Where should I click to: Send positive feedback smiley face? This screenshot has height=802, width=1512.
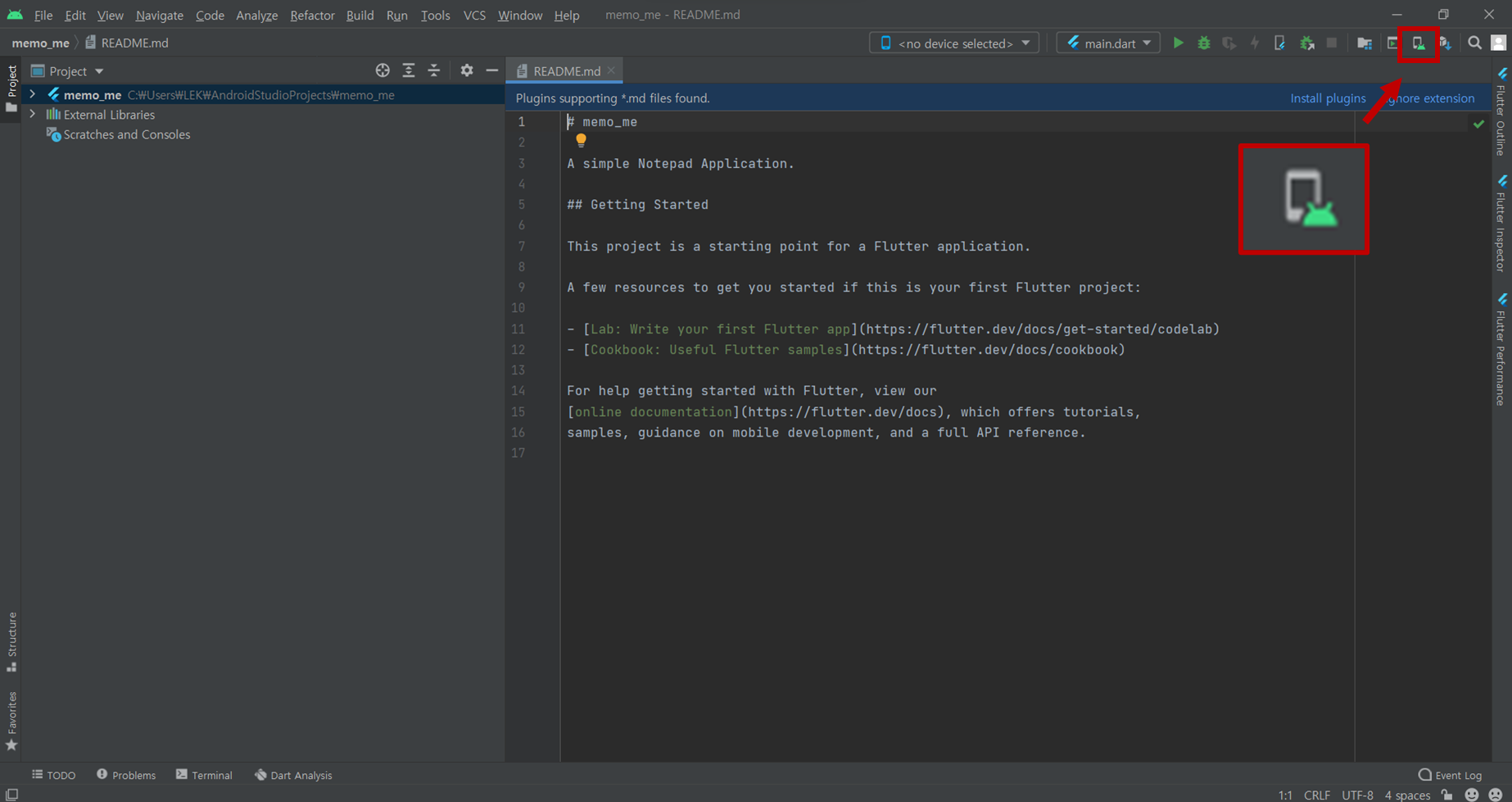pyautogui.click(x=1472, y=795)
